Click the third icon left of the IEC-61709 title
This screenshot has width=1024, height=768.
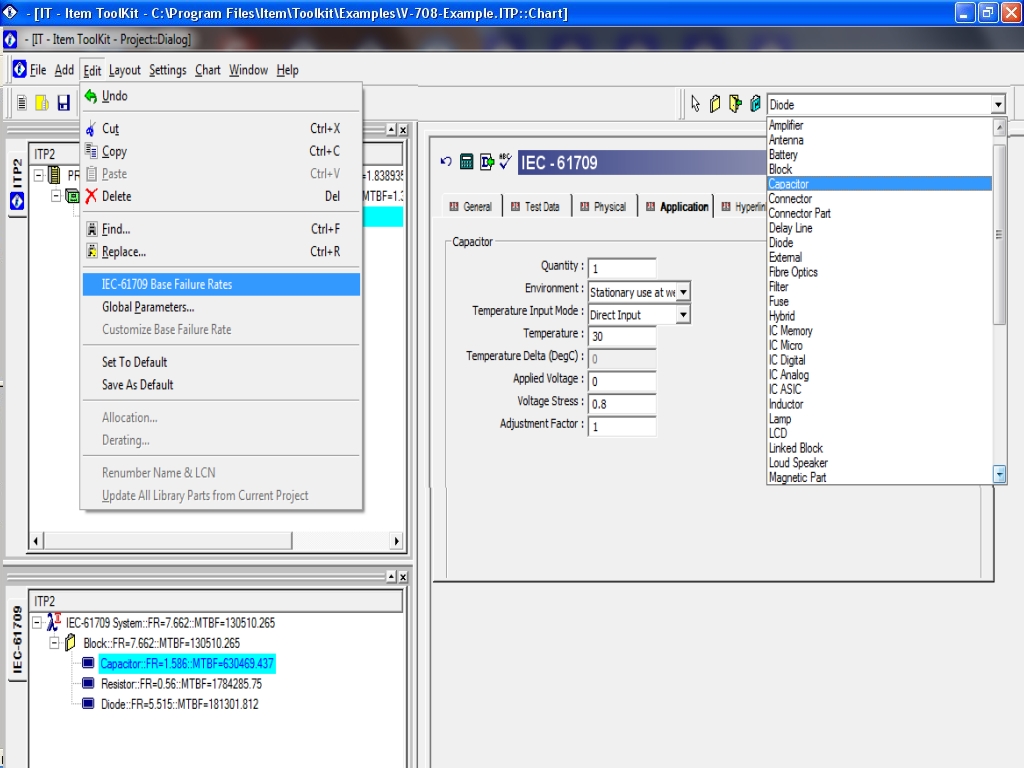[x=487, y=161]
